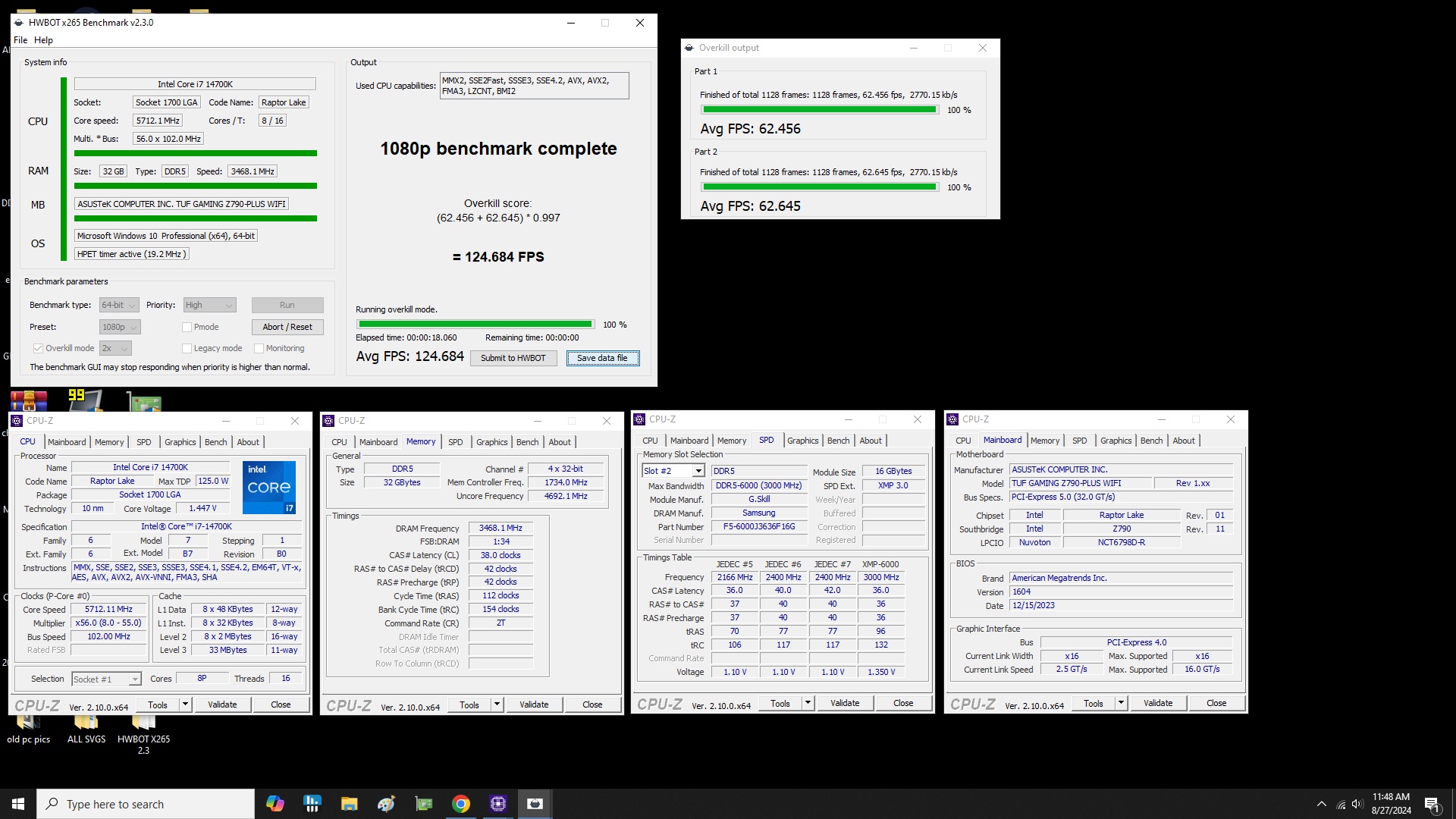The width and height of the screenshot is (1456, 819).
Task: Click Save data file button
Action: coord(602,358)
